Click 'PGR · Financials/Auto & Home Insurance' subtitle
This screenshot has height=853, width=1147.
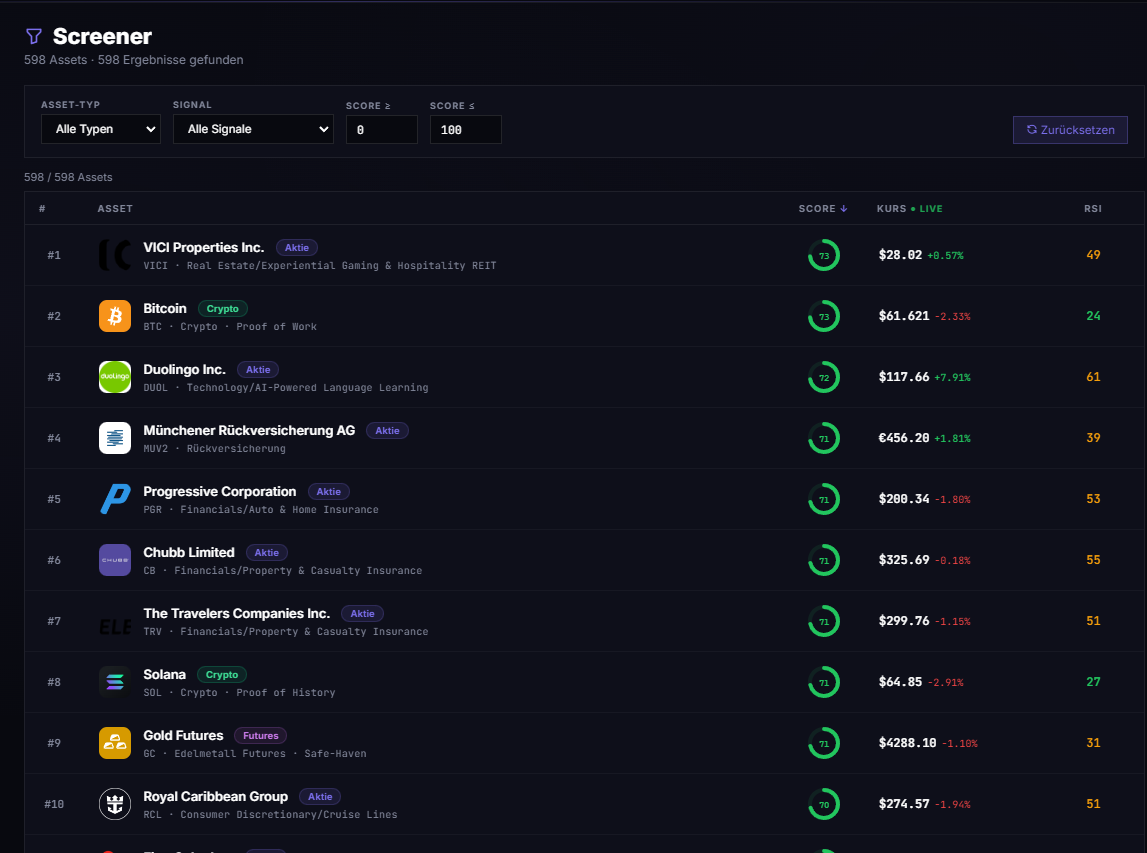(261, 509)
